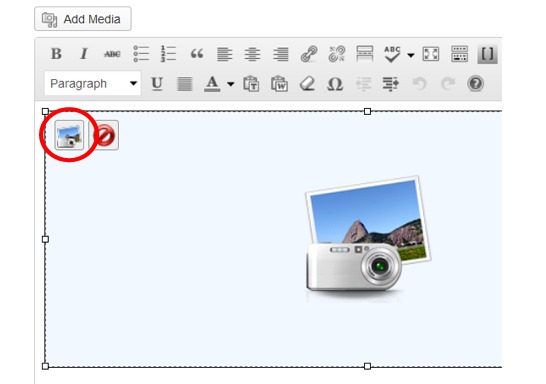Open text color picker dropdown arrow

click(x=231, y=84)
